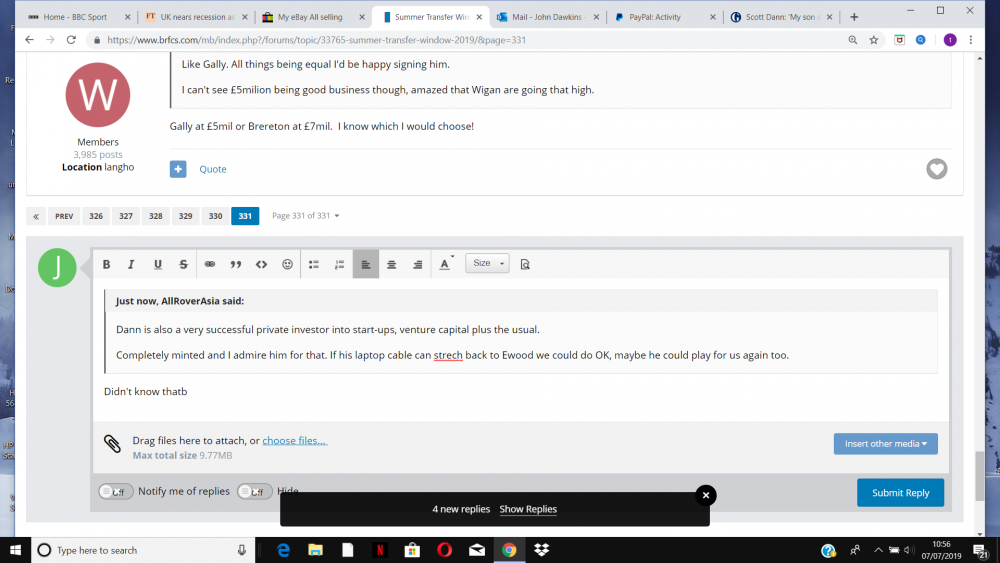Go to page 330 of the thread
Screen dimensions: 1000x563
[x=215, y=216]
